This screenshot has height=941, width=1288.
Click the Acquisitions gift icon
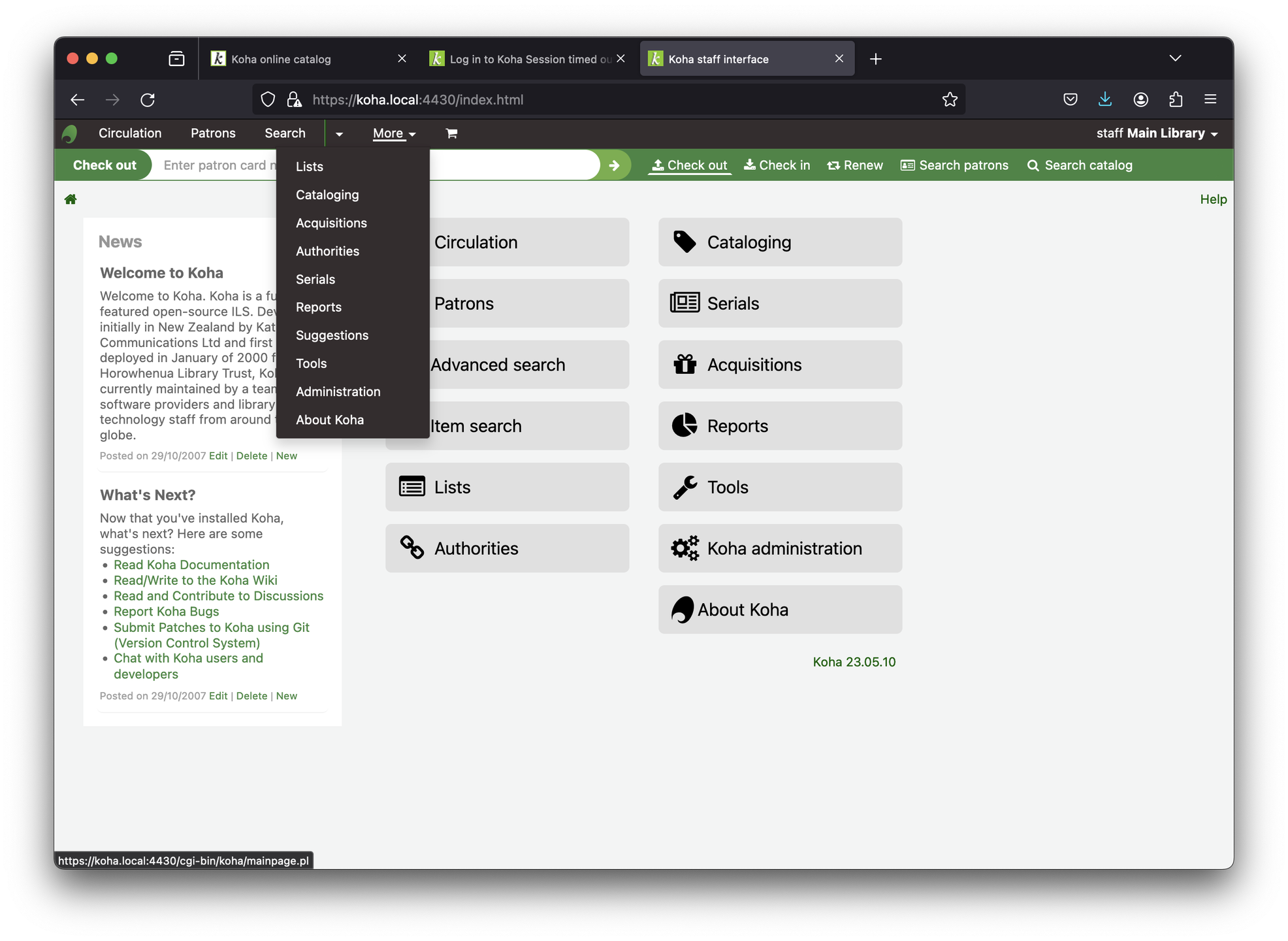click(x=684, y=365)
